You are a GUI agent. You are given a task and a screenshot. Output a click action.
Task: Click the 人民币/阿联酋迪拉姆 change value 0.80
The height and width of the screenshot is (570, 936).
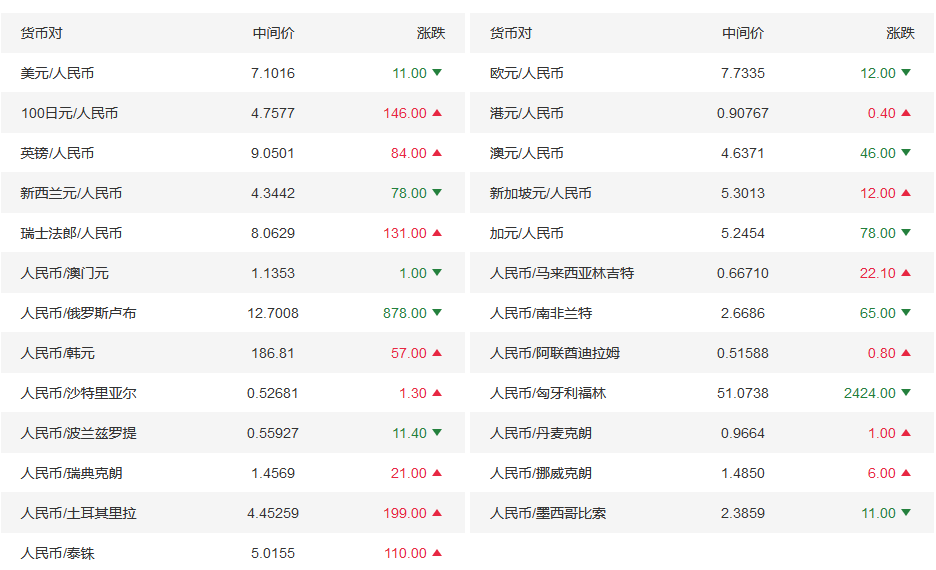click(x=881, y=353)
